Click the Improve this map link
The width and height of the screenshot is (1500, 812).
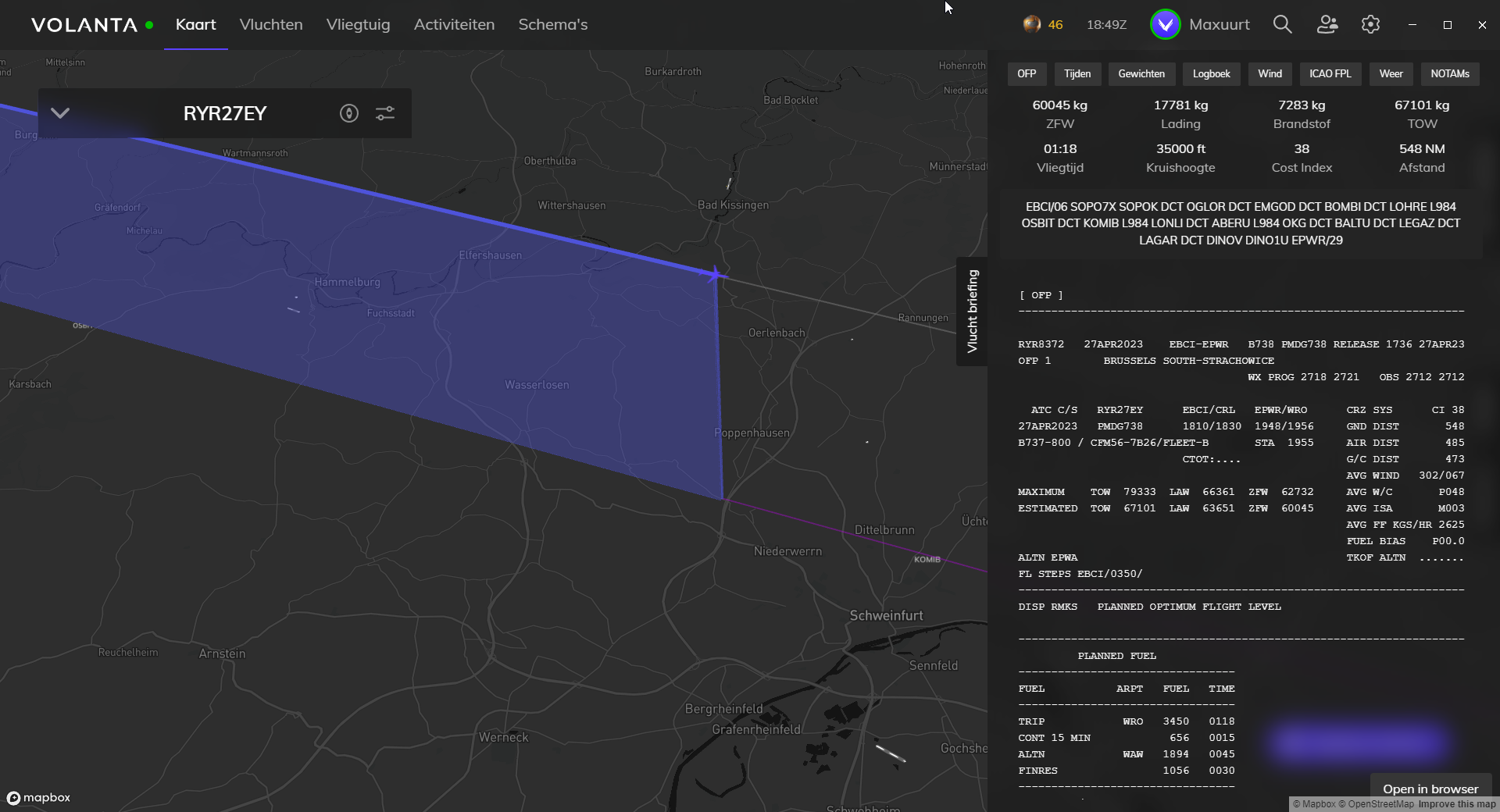click(x=1456, y=804)
